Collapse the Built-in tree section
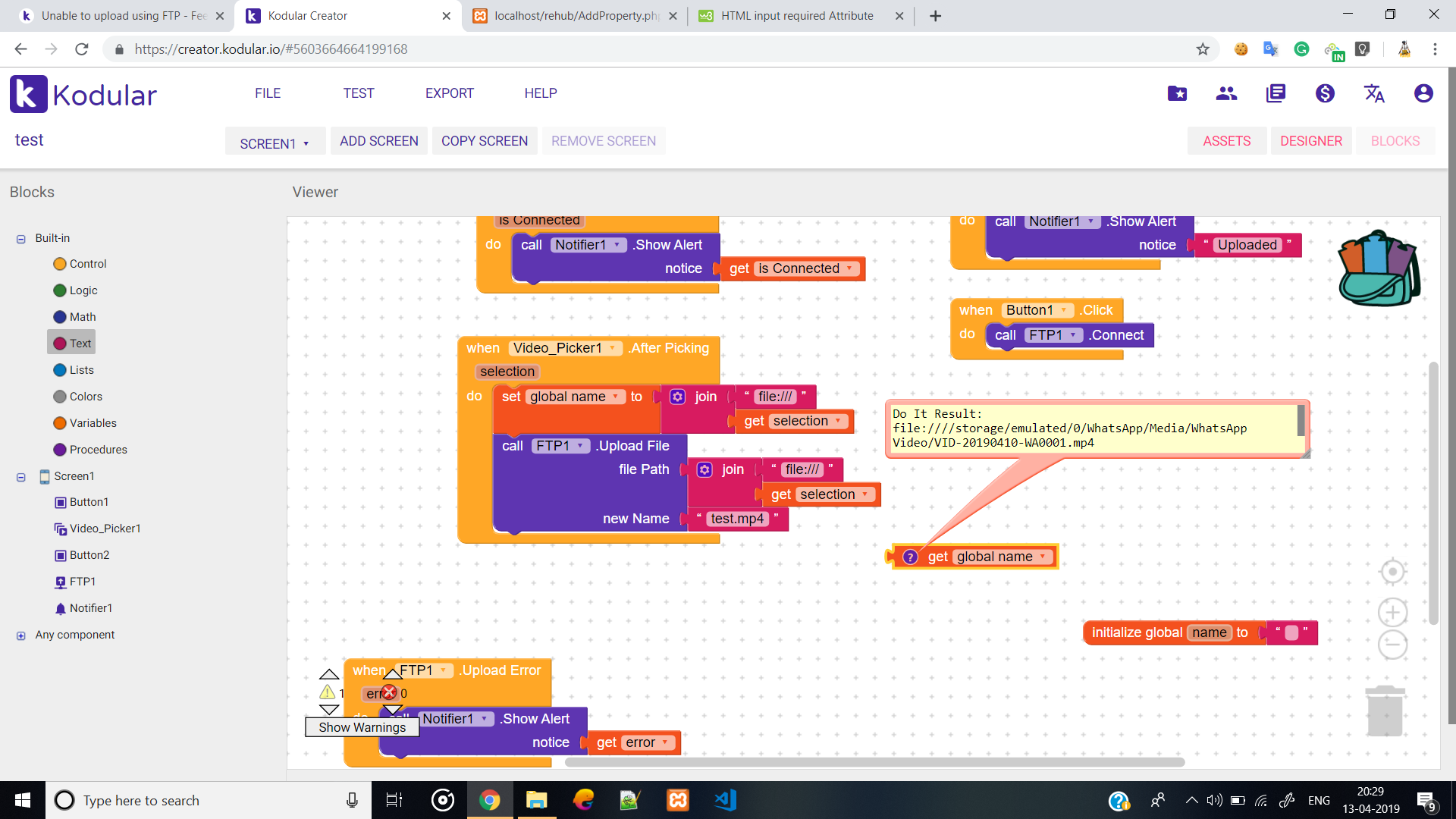 (x=21, y=239)
